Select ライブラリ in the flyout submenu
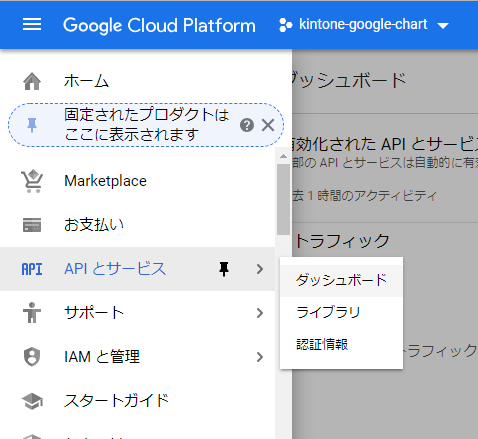This screenshot has width=478, height=439. pyautogui.click(x=341, y=312)
